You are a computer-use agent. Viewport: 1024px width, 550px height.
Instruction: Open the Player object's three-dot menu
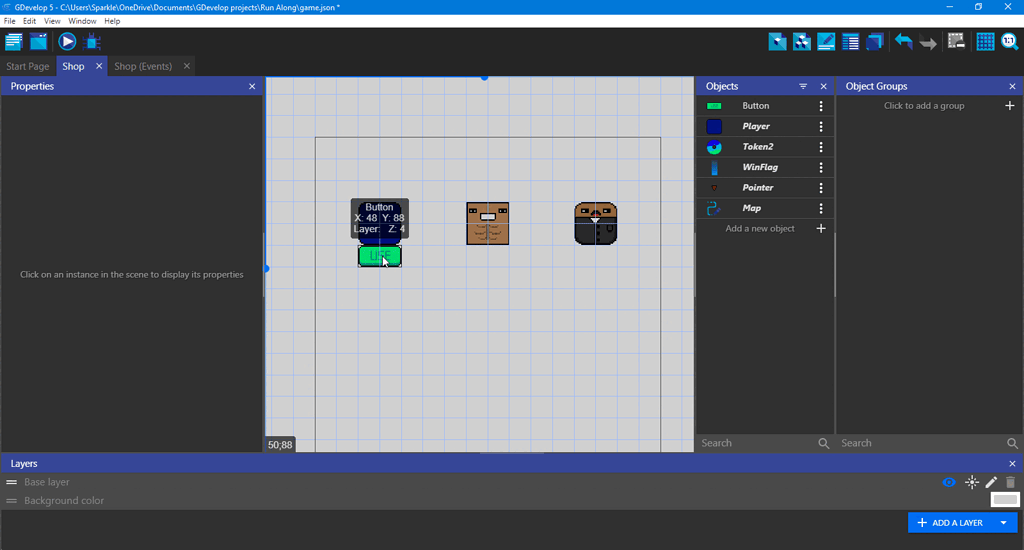[821, 126]
